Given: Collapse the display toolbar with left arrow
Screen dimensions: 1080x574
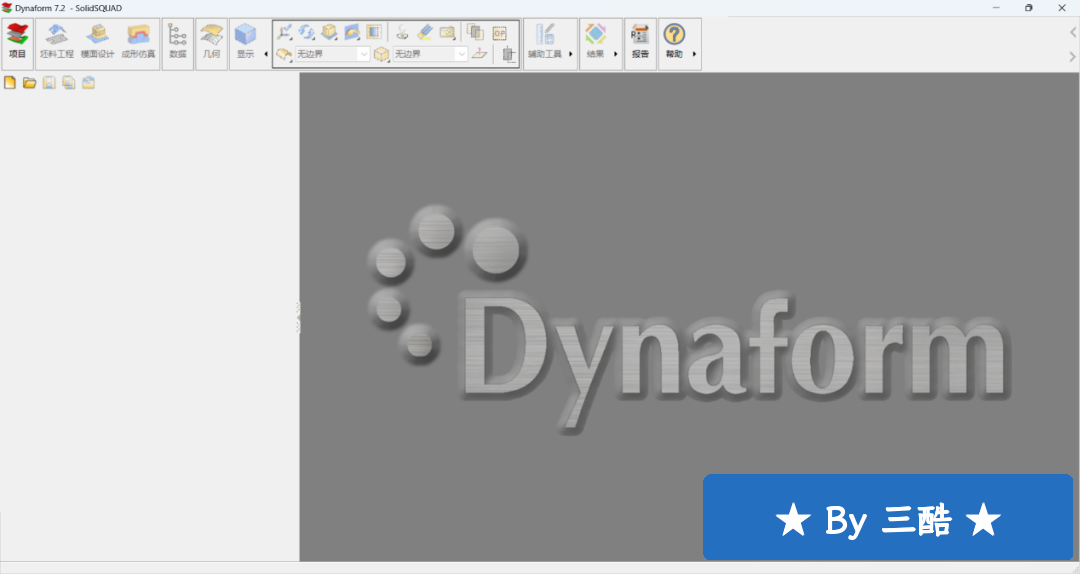Looking at the screenshot, I should (266, 54).
